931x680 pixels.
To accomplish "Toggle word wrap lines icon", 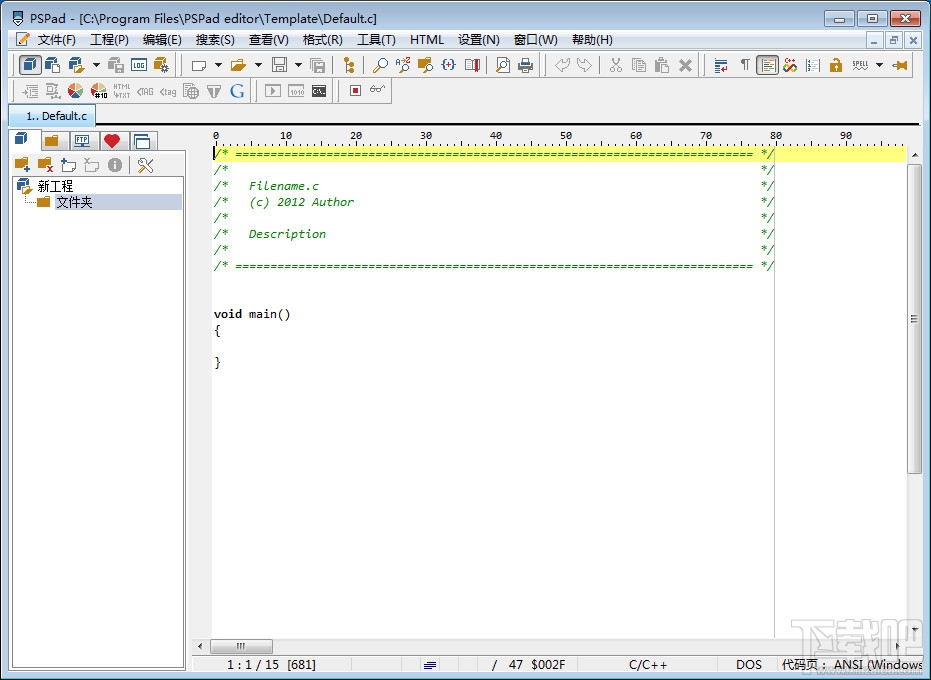I will click(x=721, y=65).
